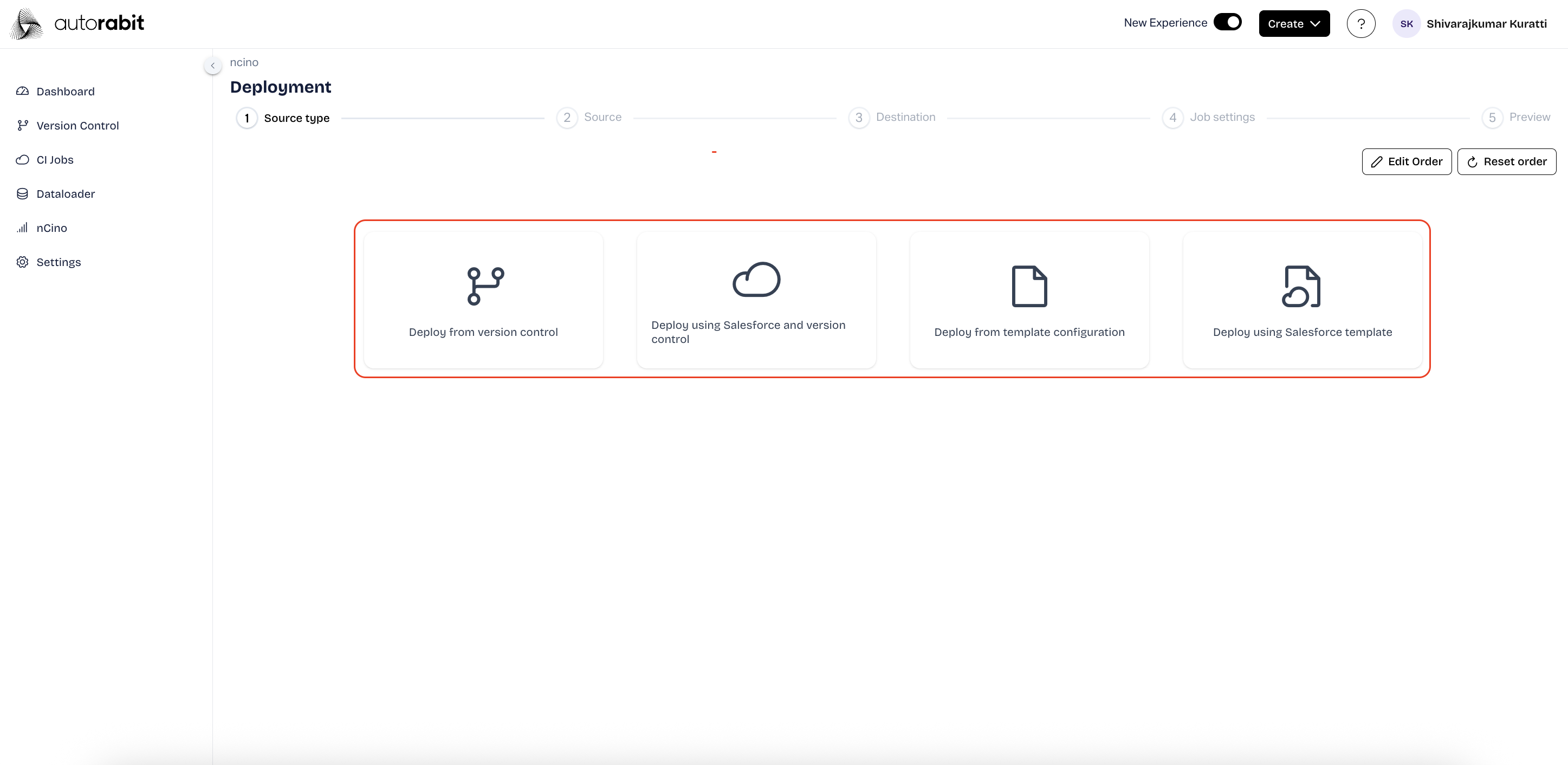Click the AutoRABIT logo
1568x765 pixels.
coord(77,24)
